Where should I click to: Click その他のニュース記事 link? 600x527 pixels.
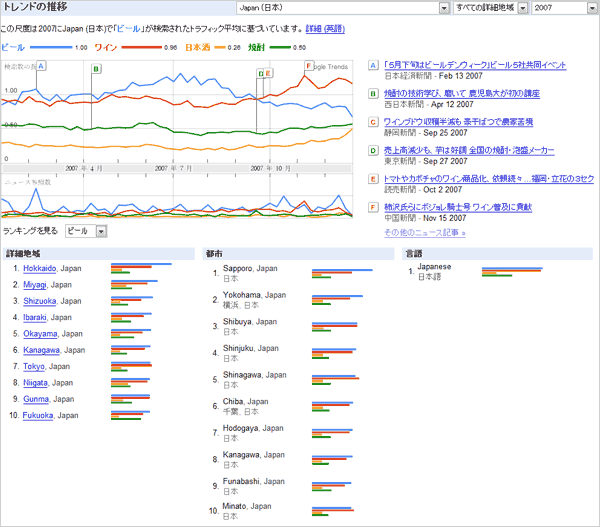point(425,233)
